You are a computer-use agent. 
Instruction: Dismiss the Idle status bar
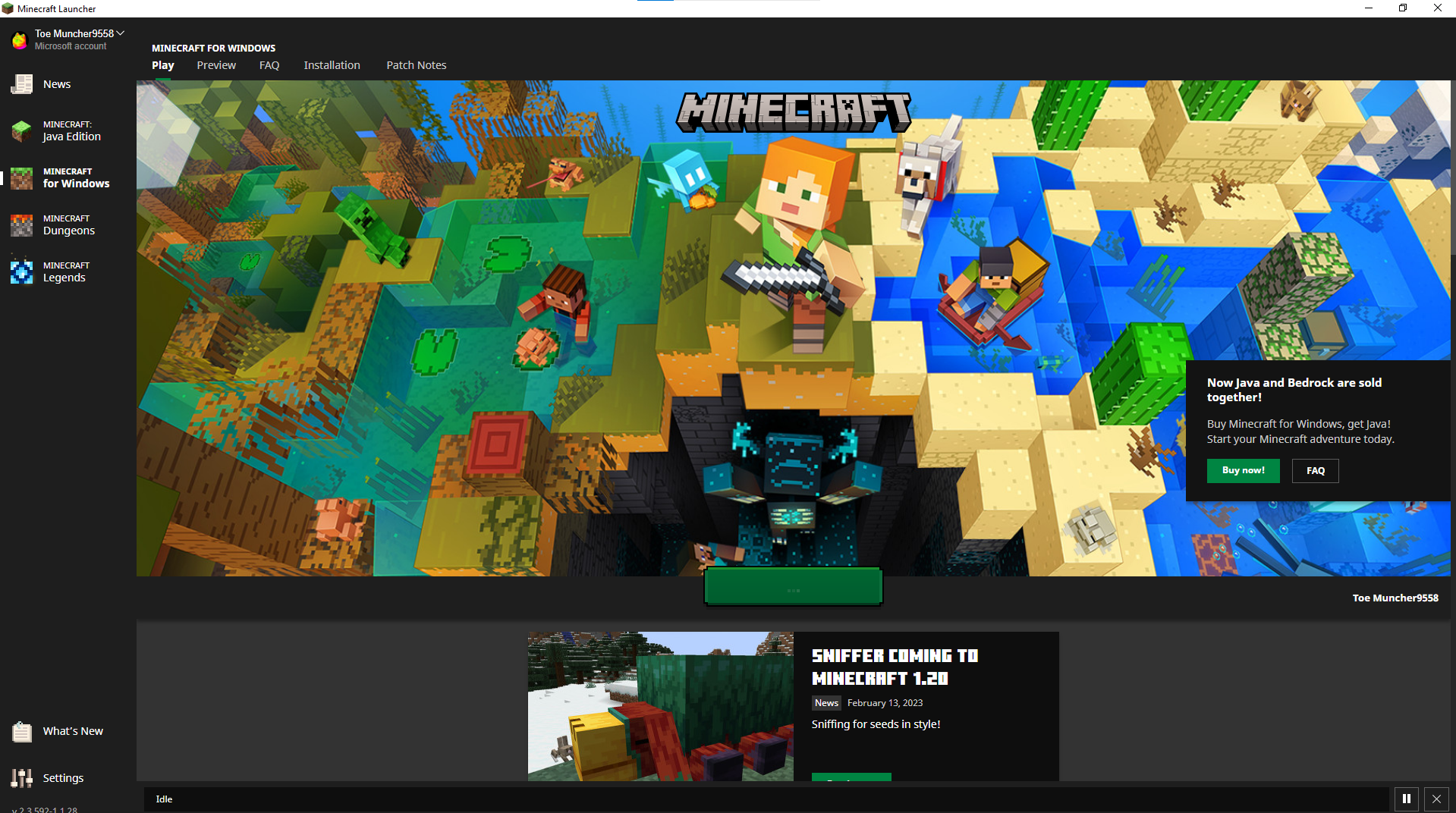1436,799
